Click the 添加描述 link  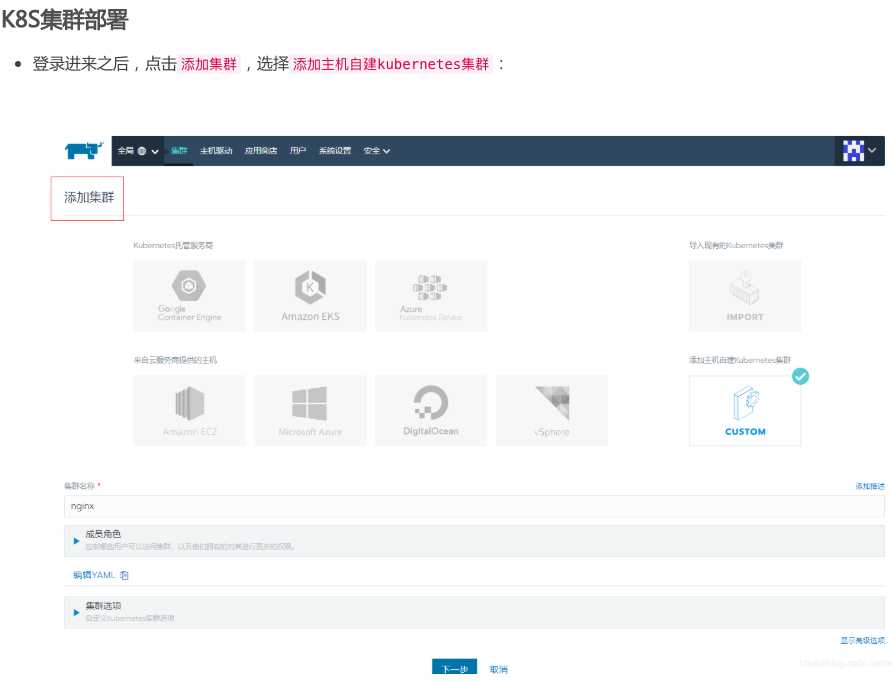point(870,486)
